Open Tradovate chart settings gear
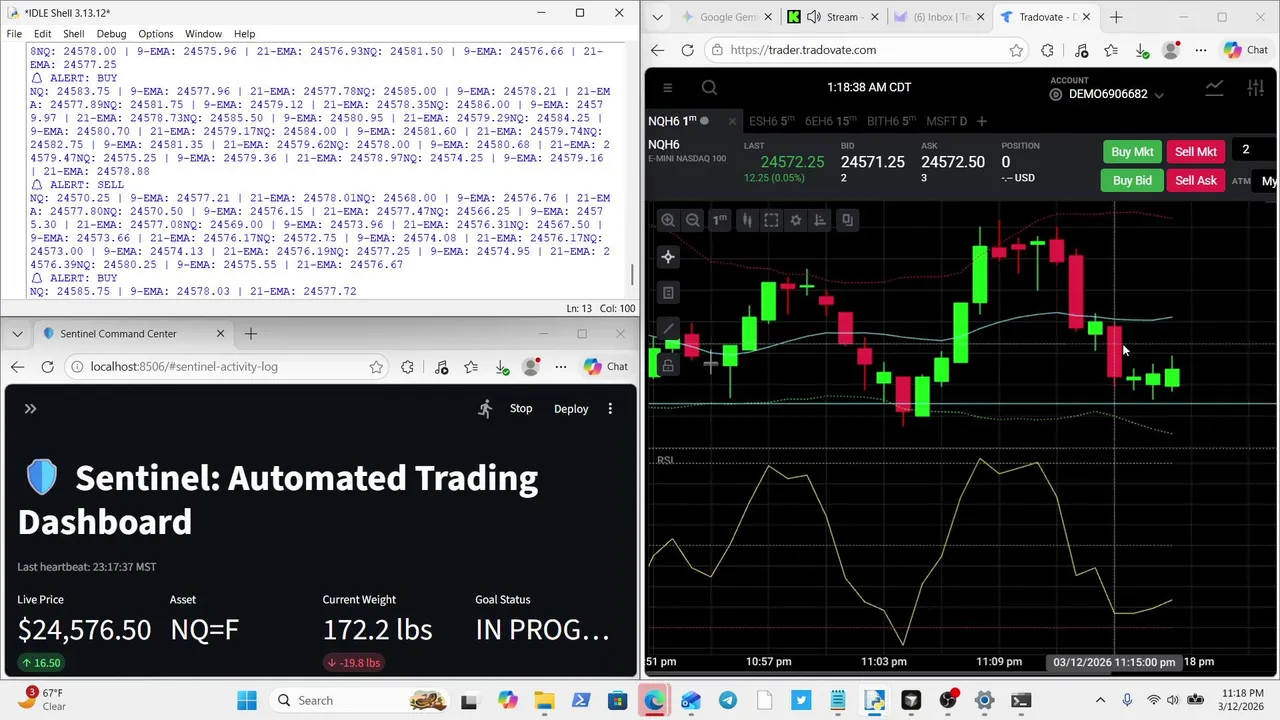Image resolution: width=1280 pixels, height=720 pixels. [x=796, y=220]
